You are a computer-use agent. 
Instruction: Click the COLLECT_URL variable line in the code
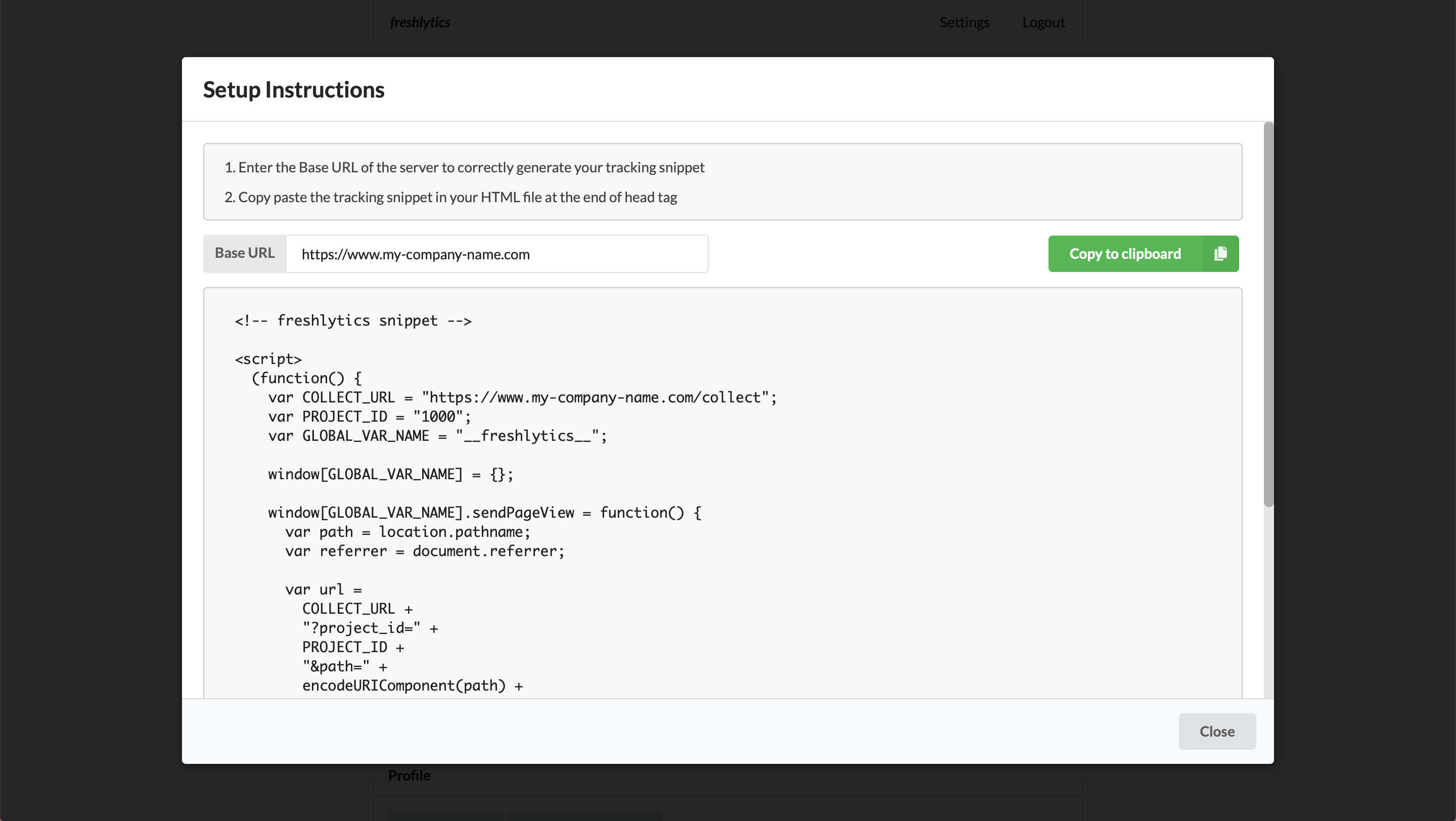pyautogui.click(x=522, y=397)
